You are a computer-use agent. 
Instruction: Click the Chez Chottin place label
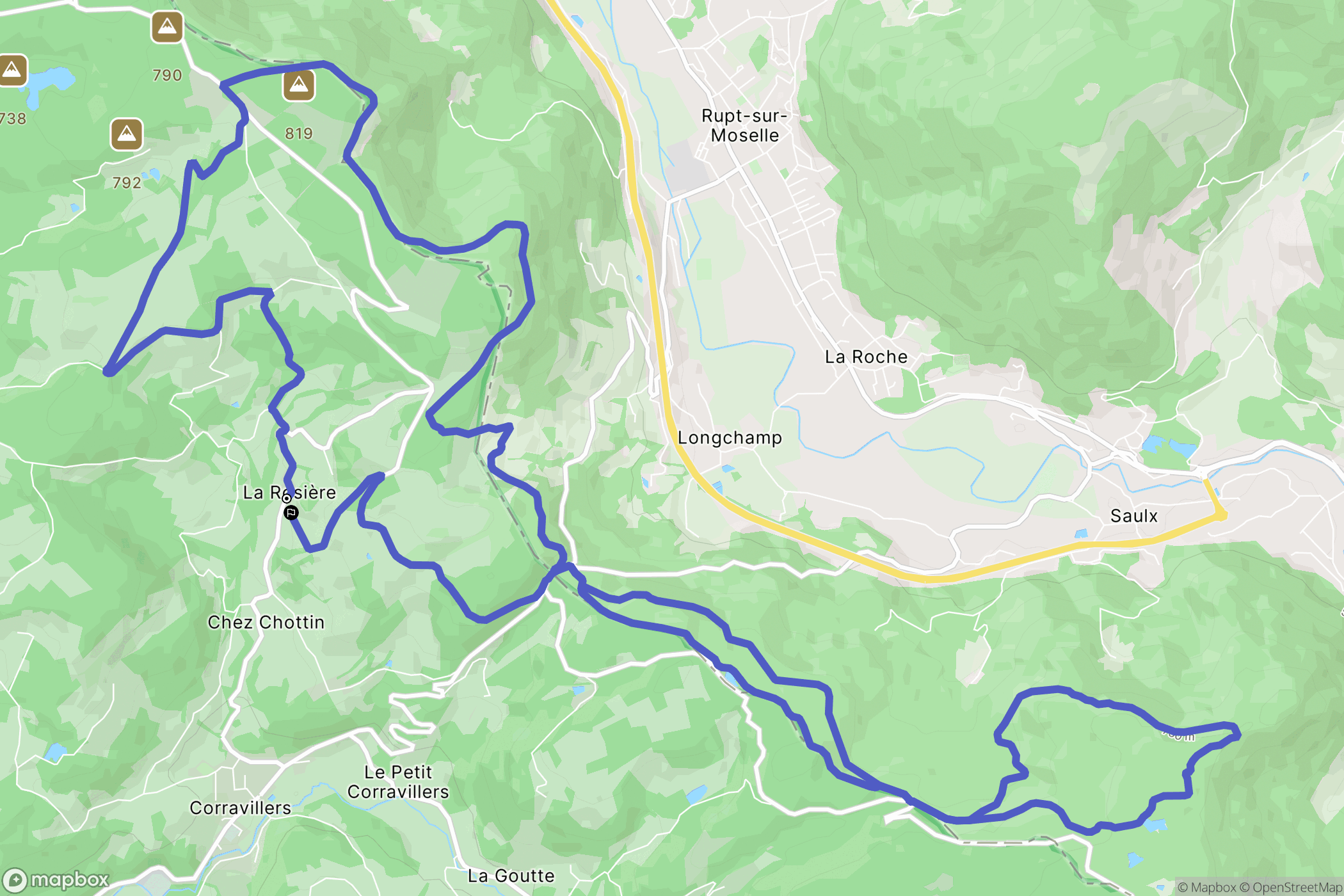pyautogui.click(x=266, y=622)
